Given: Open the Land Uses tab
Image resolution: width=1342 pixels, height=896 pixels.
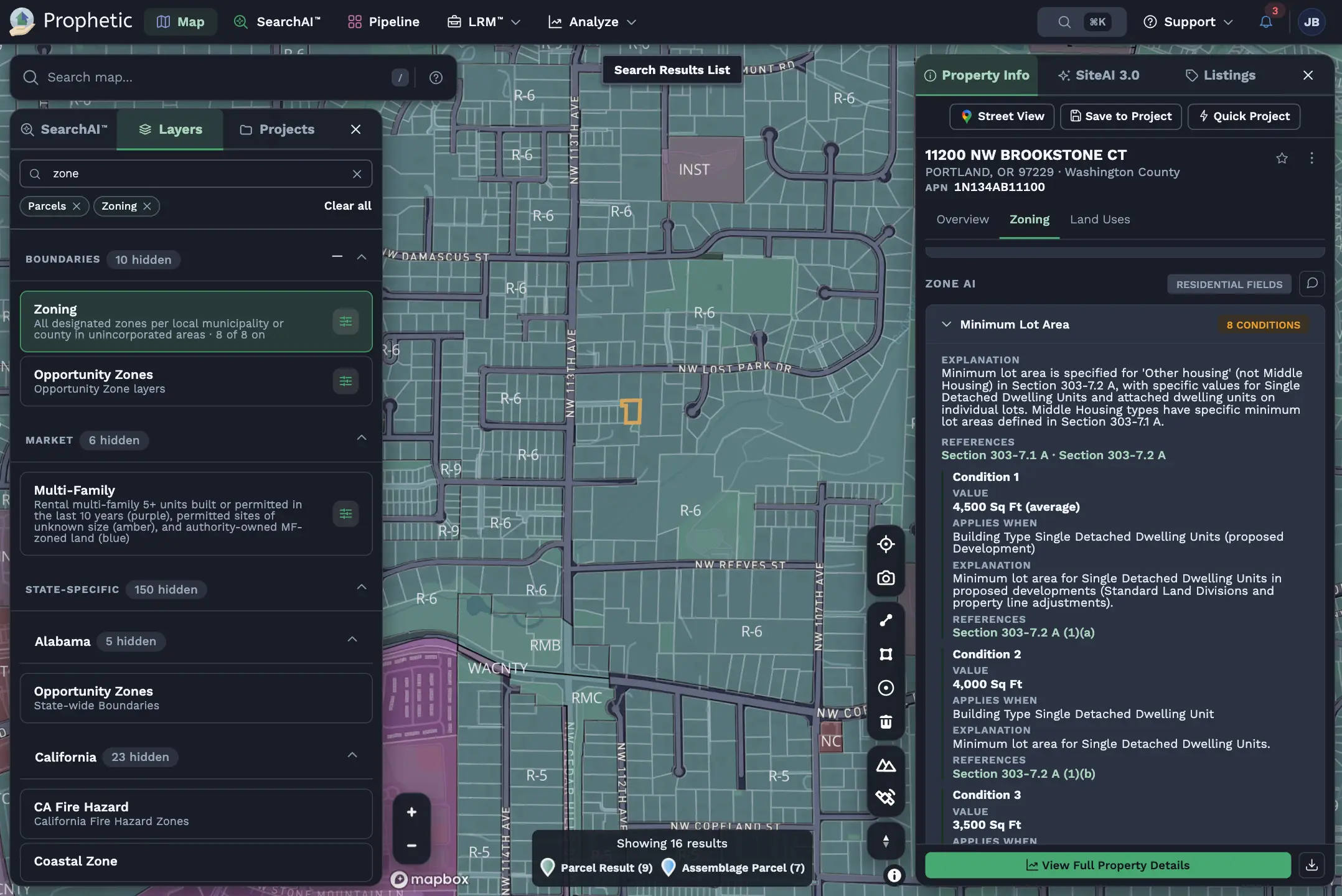Looking at the screenshot, I should (x=1100, y=220).
